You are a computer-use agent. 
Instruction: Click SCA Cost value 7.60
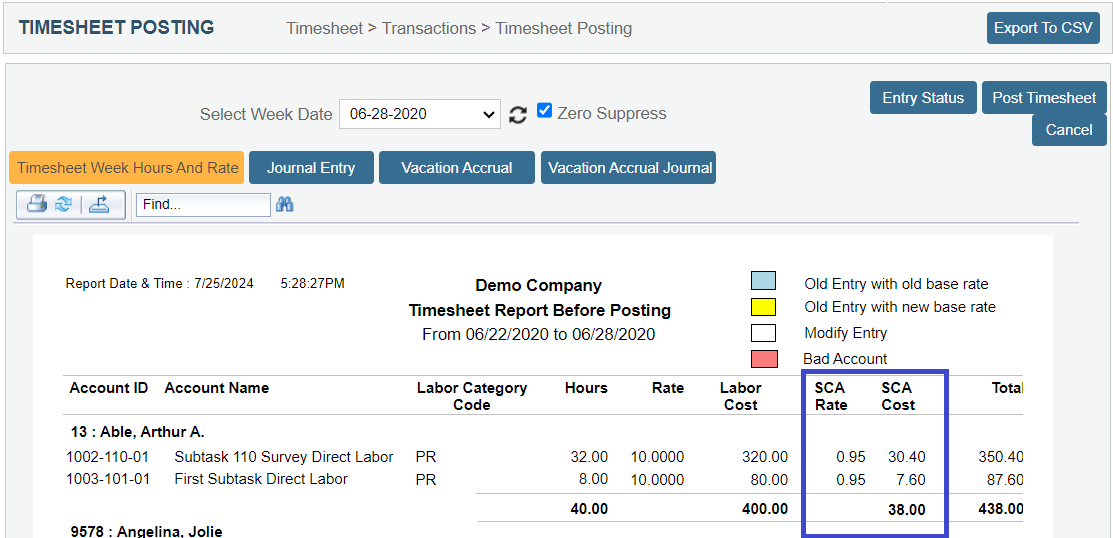(911, 480)
